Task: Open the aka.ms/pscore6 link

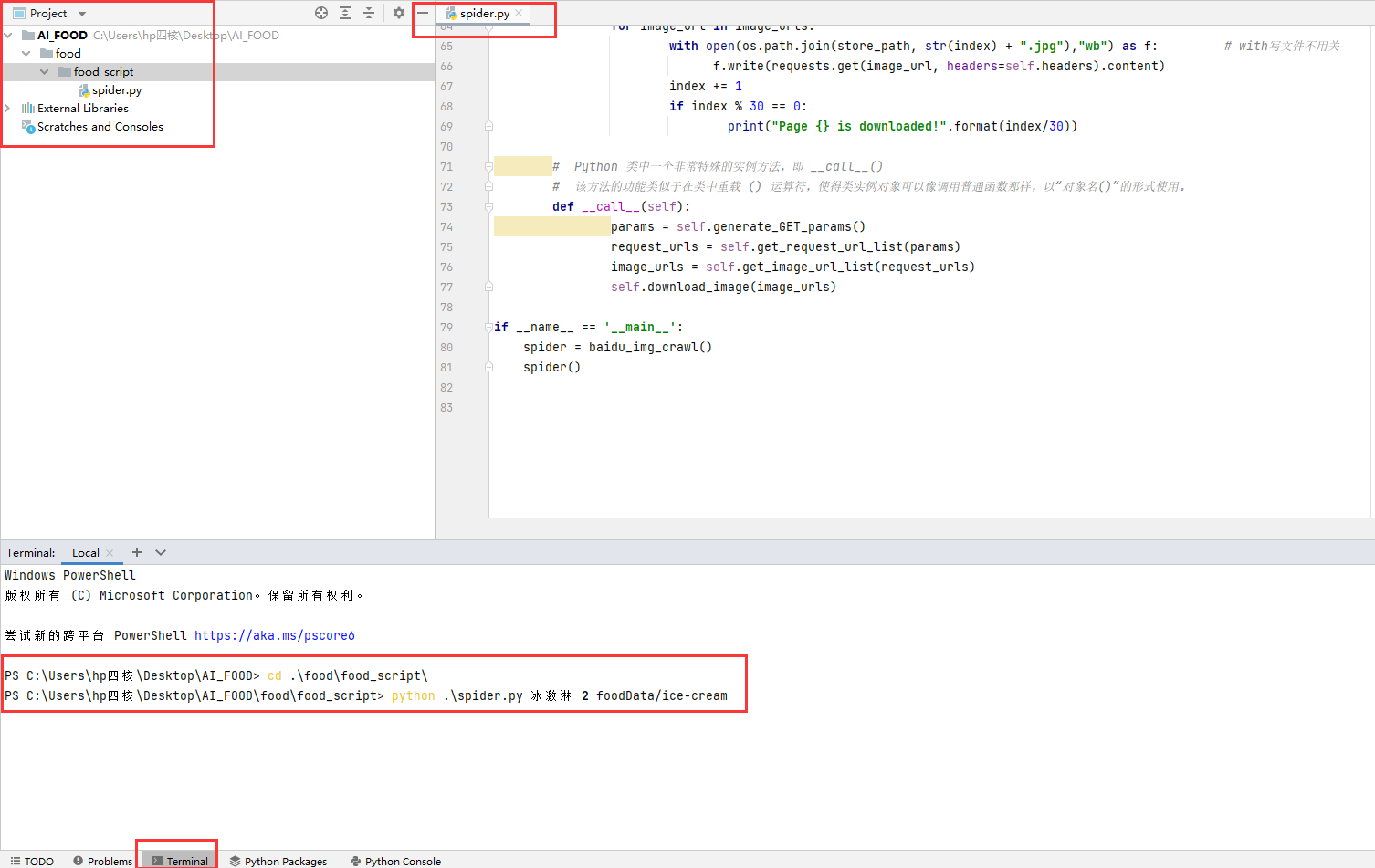Action: pos(275,636)
